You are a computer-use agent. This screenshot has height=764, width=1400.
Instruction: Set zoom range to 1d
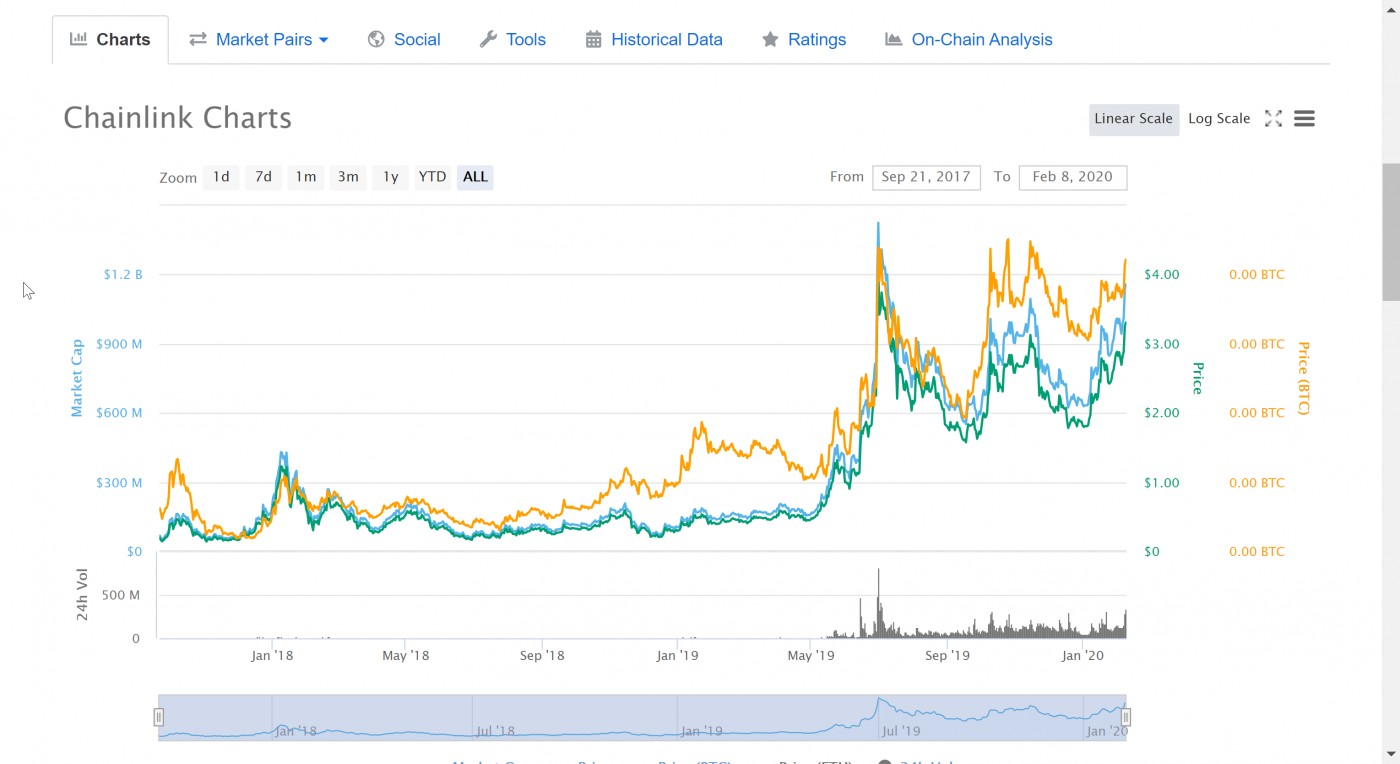point(221,177)
